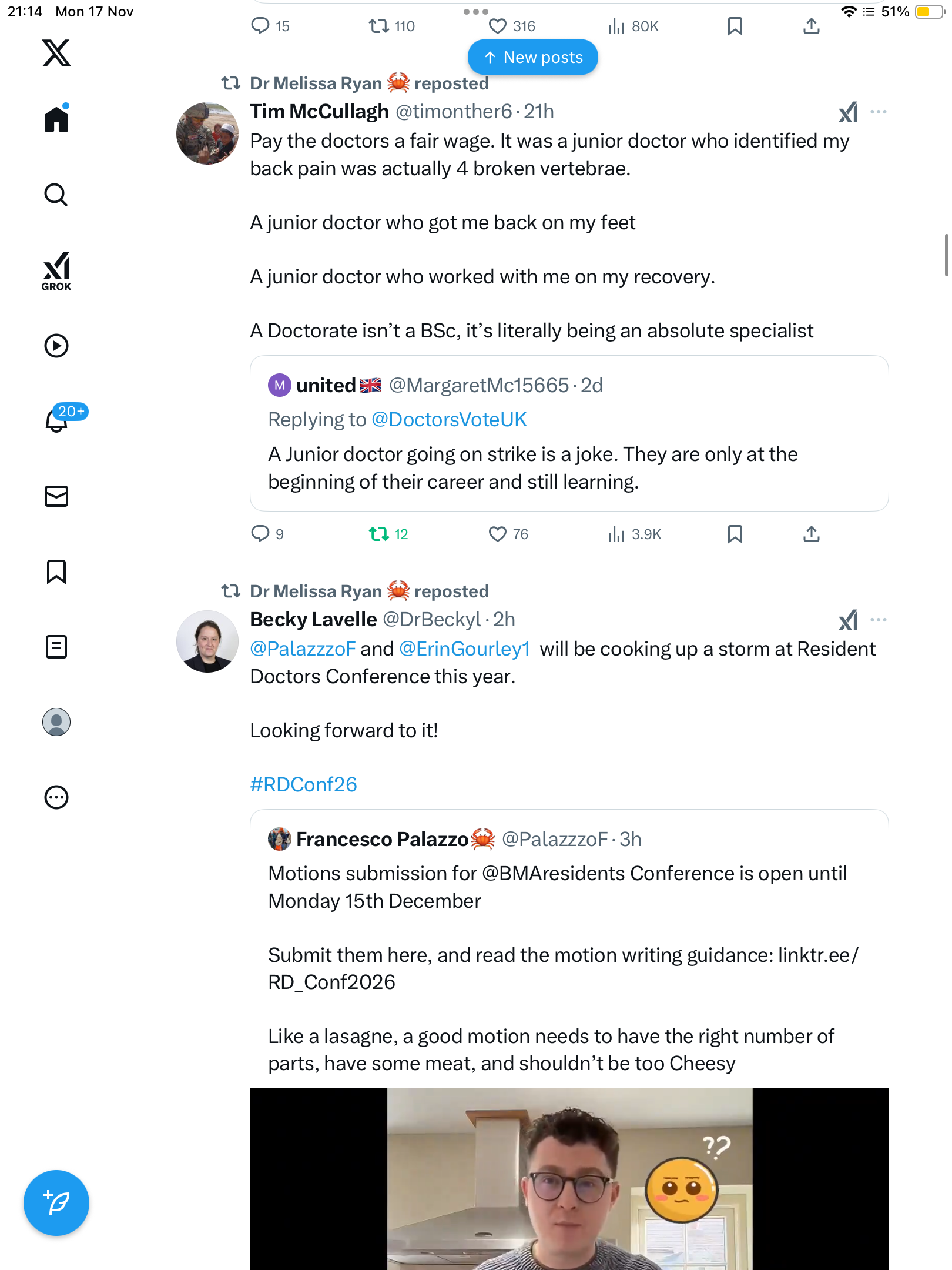This screenshot has width=952, height=1270.
Task: Click the page scrollbar on right edge
Action: (x=946, y=255)
